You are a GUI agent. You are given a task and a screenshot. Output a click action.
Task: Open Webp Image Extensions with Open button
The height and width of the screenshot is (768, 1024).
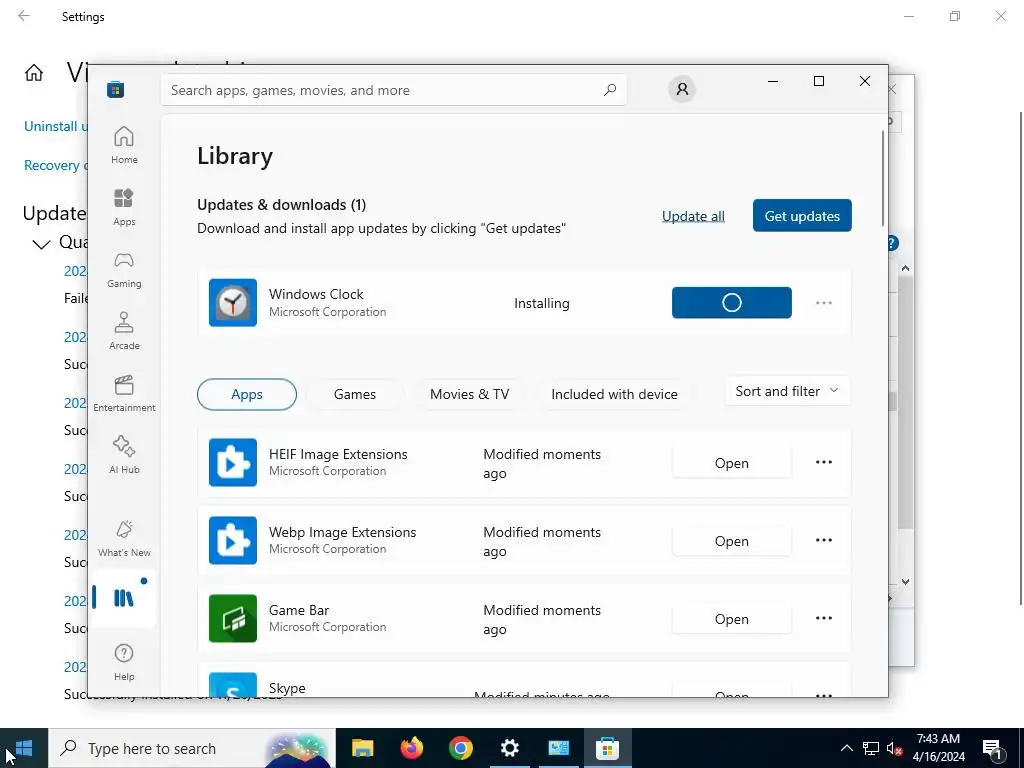pyautogui.click(x=731, y=541)
